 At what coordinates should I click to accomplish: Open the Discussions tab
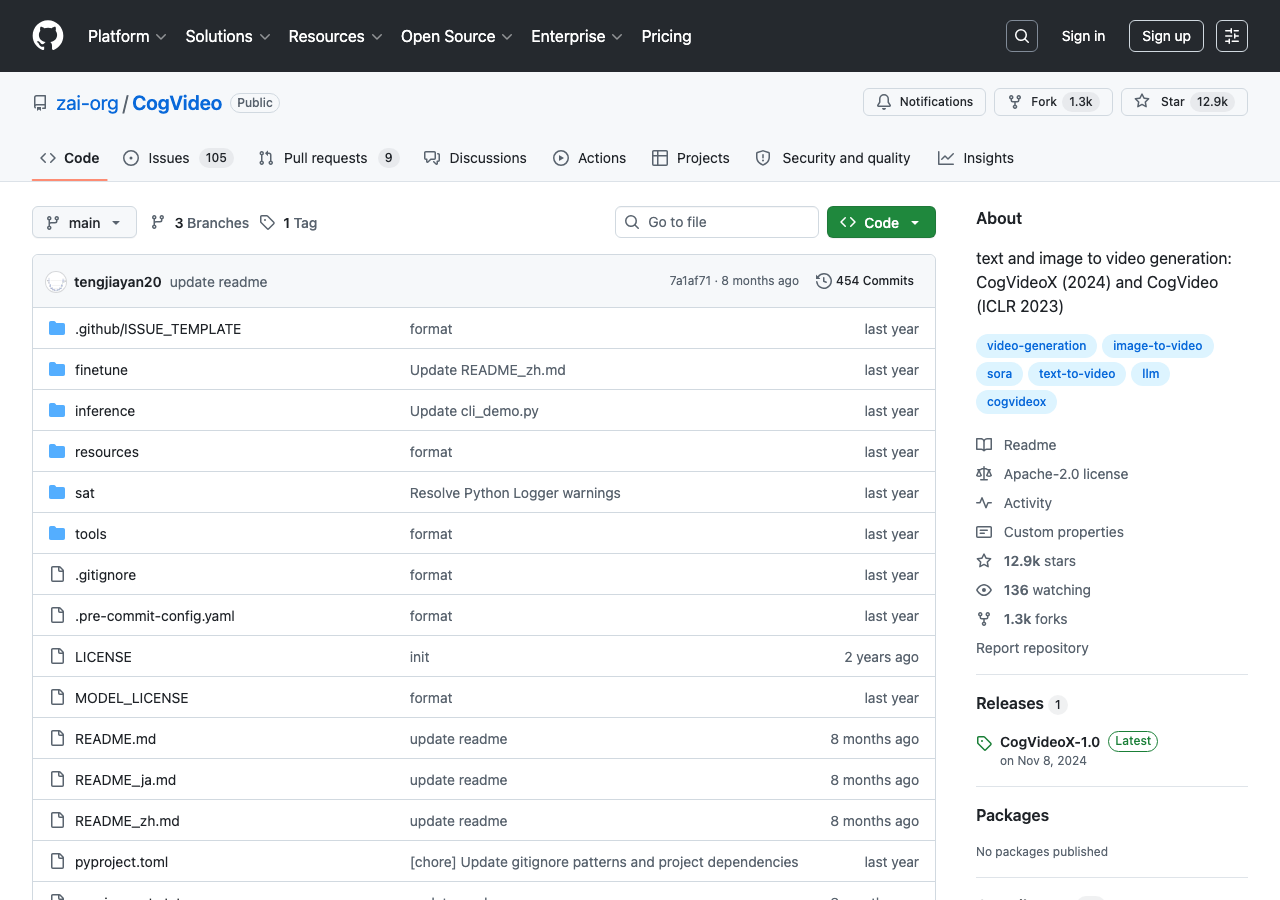point(475,158)
